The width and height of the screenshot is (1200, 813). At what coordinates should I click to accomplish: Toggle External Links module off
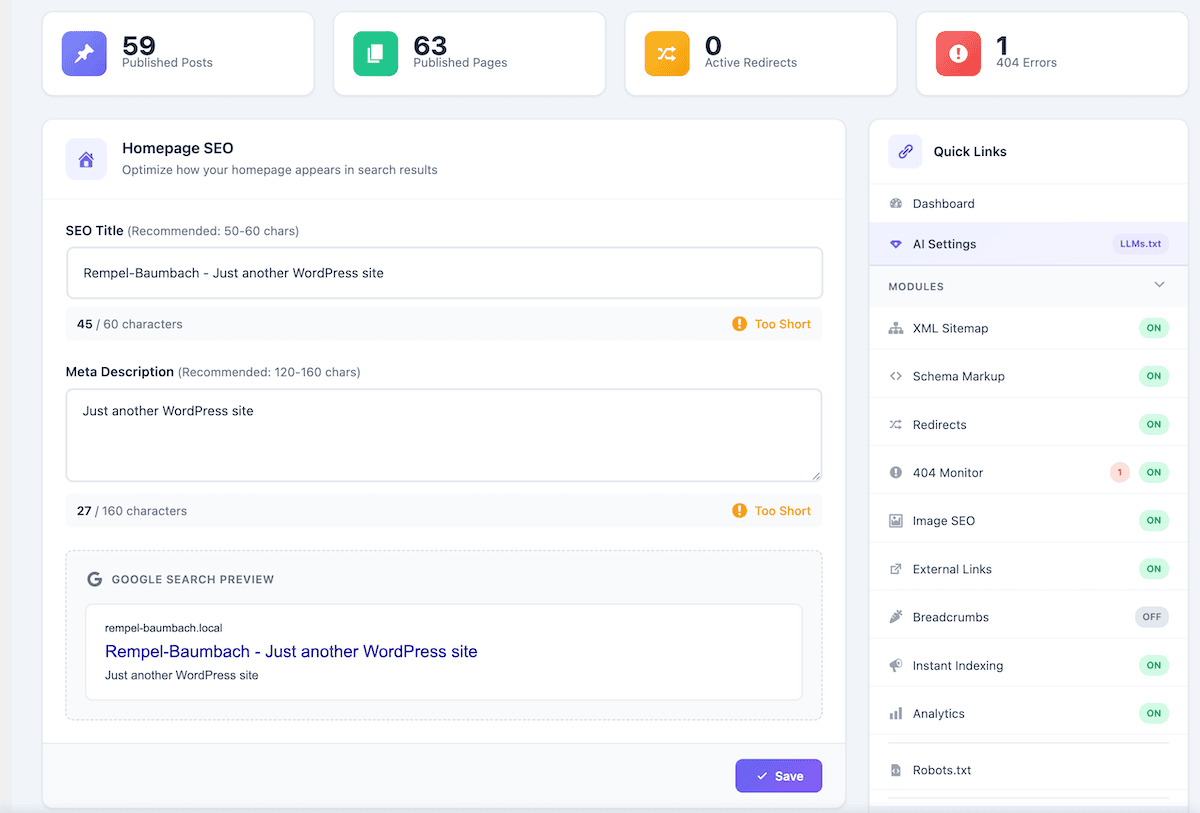pyautogui.click(x=1153, y=569)
